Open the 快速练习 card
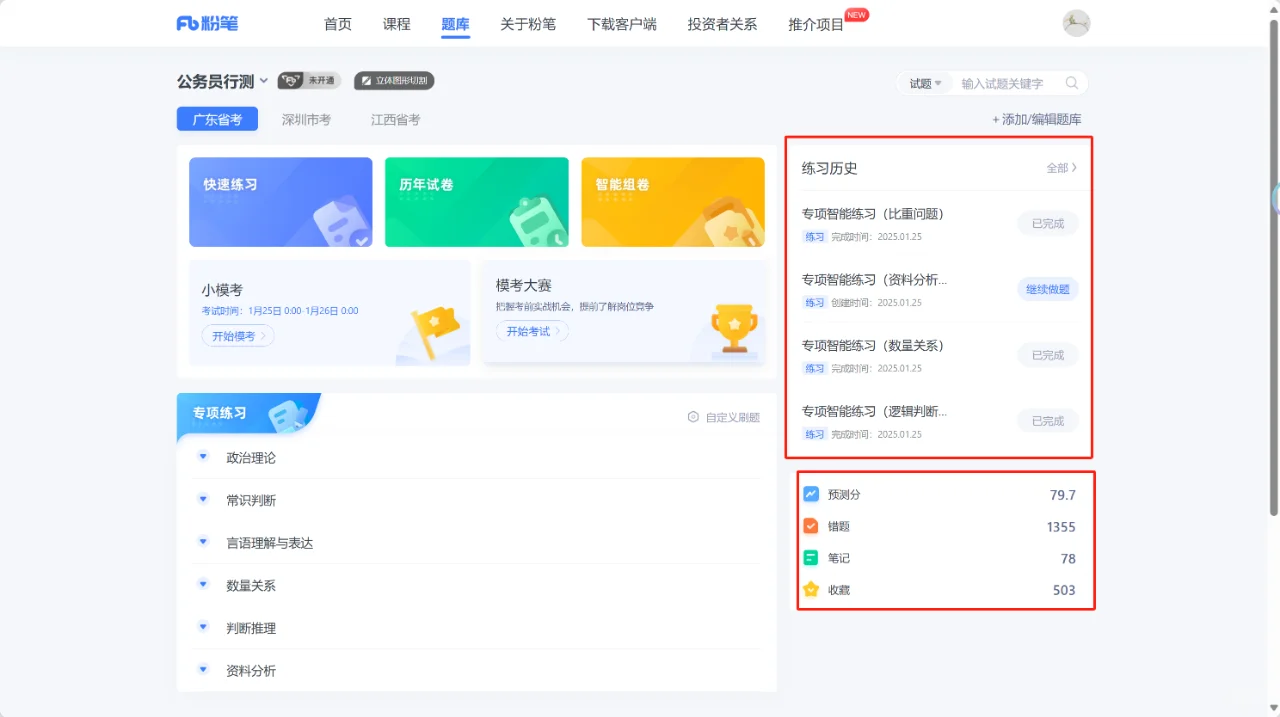This screenshot has width=1280, height=717. 280,202
